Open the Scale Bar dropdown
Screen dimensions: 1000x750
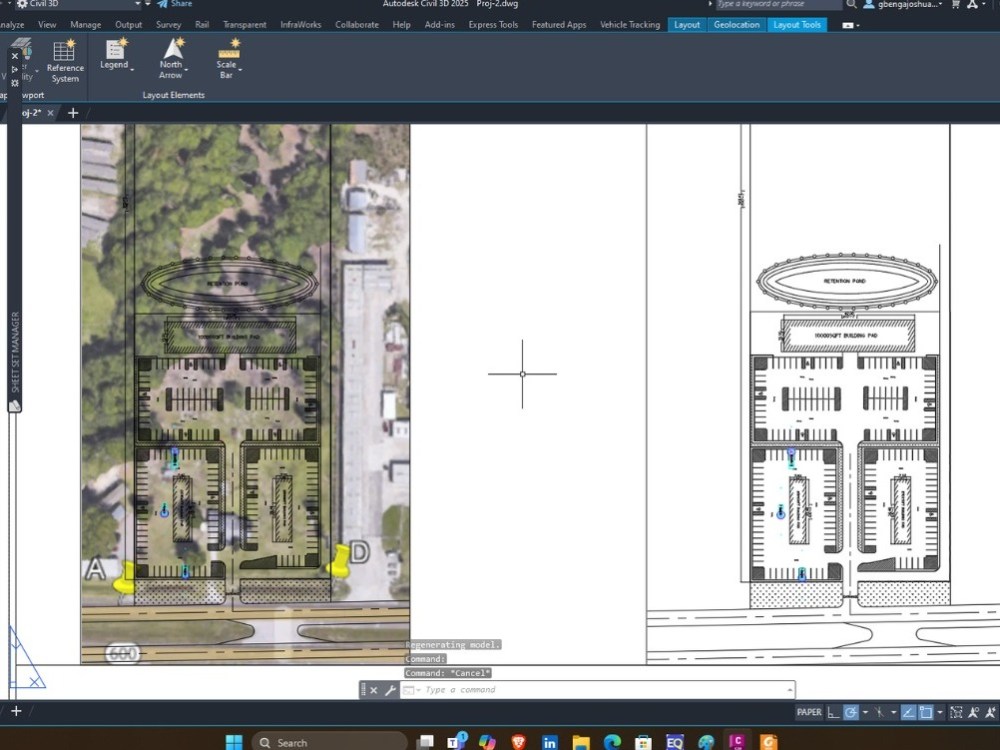point(238,70)
